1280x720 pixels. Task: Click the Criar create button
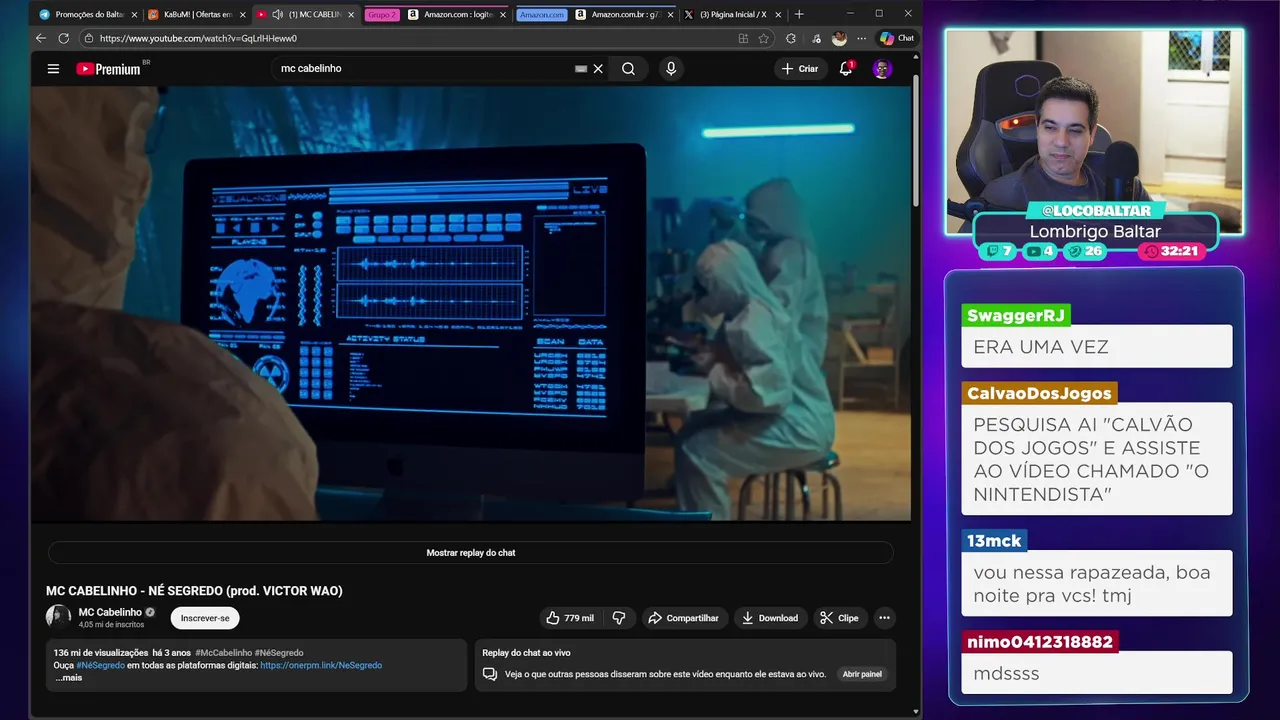(800, 69)
